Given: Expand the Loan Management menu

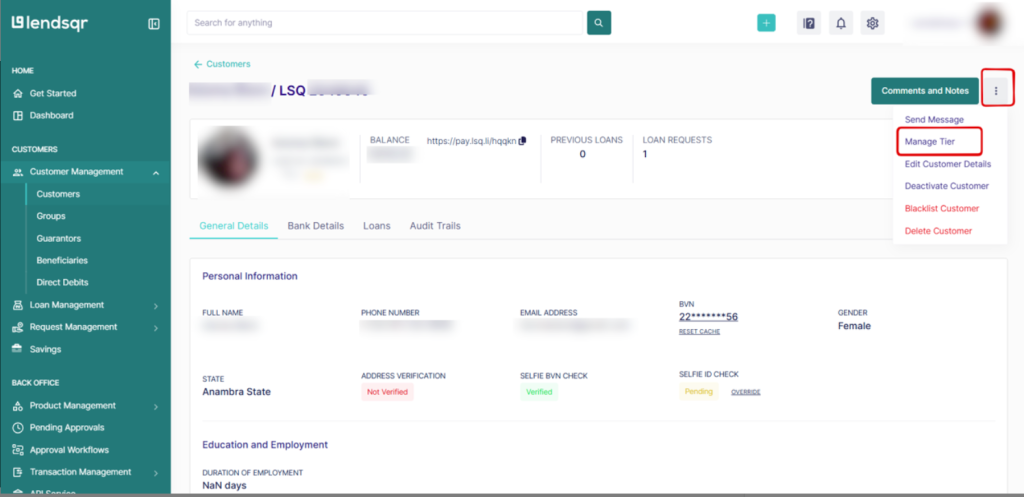Looking at the screenshot, I should (x=156, y=305).
